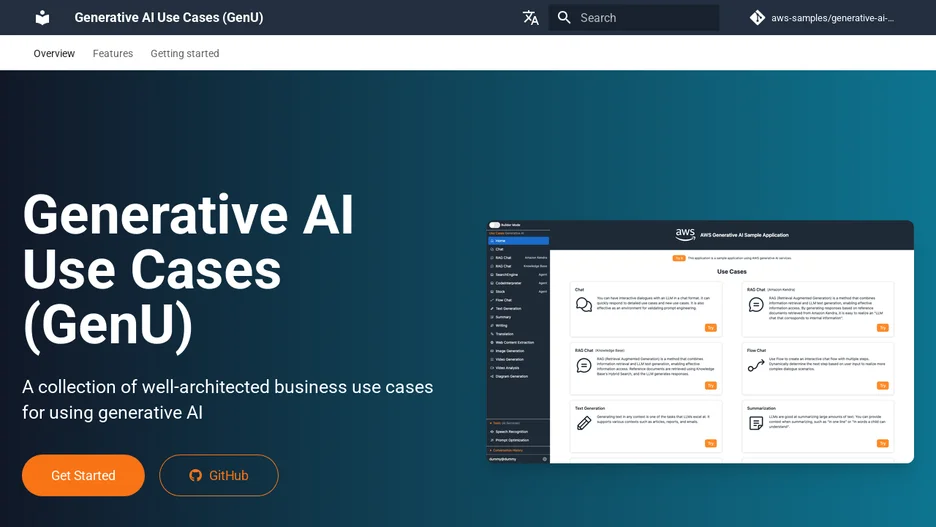
Task: Click settings gear beside dummy@dummy in preview
Action: coord(544,459)
